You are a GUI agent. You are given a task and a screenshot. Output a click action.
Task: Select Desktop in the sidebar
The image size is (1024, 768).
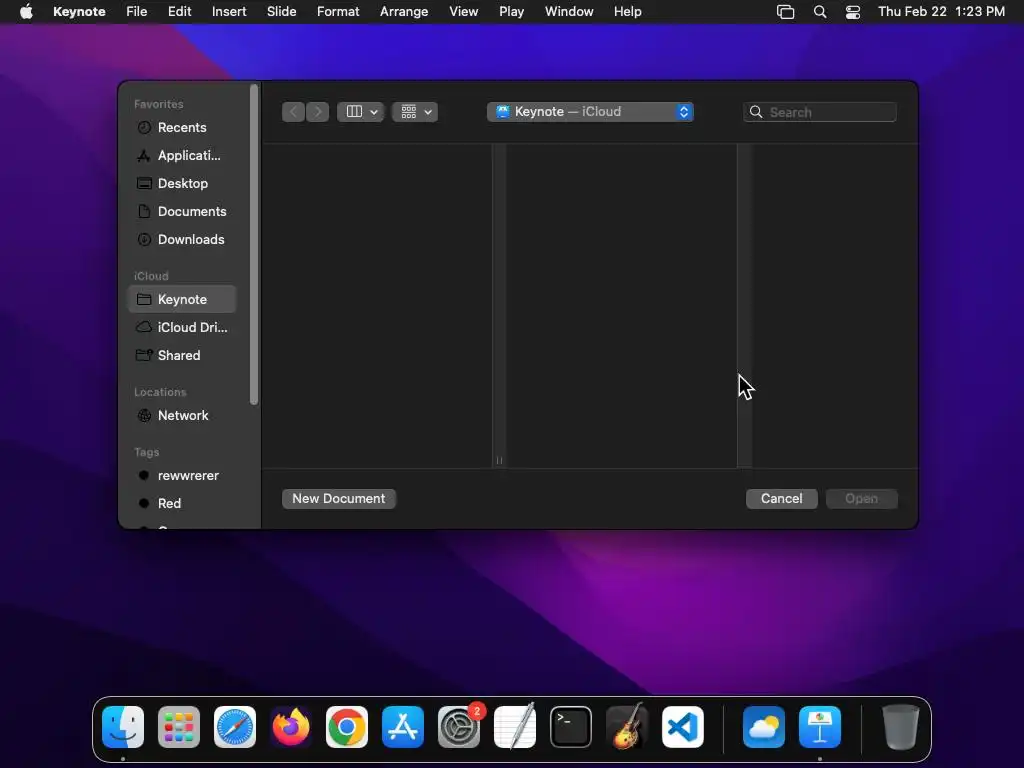[182, 184]
